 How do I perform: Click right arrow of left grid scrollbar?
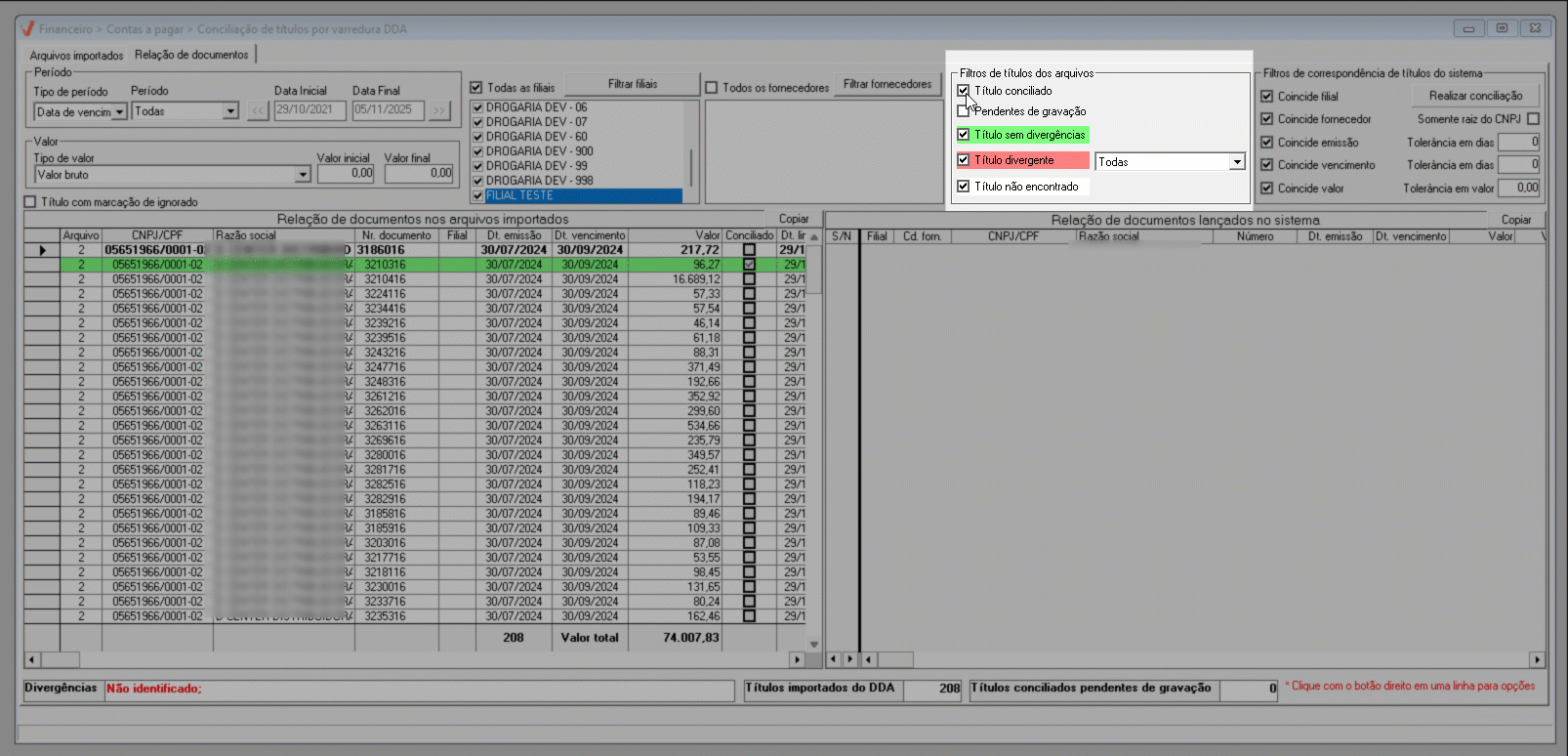pyautogui.click(x=797, y=660)
